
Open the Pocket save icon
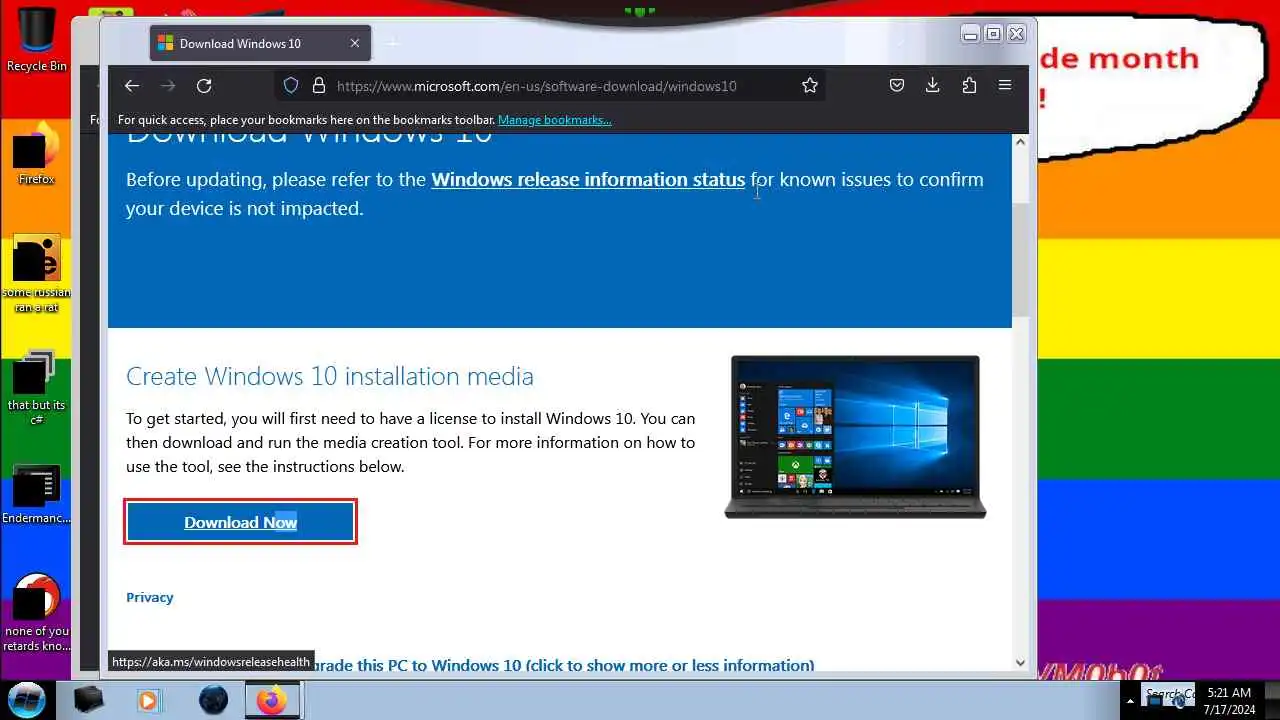[x=897, y=86]
